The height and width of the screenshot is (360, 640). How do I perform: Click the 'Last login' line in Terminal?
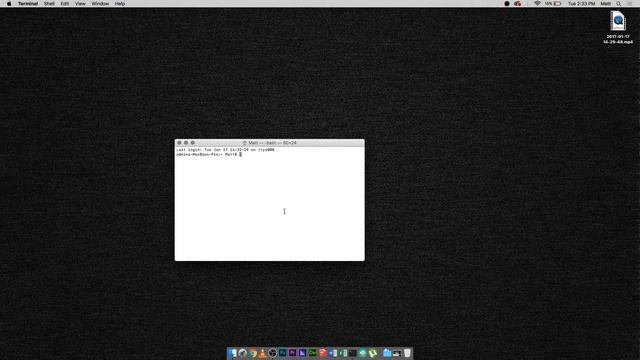(x=225, y=150)
